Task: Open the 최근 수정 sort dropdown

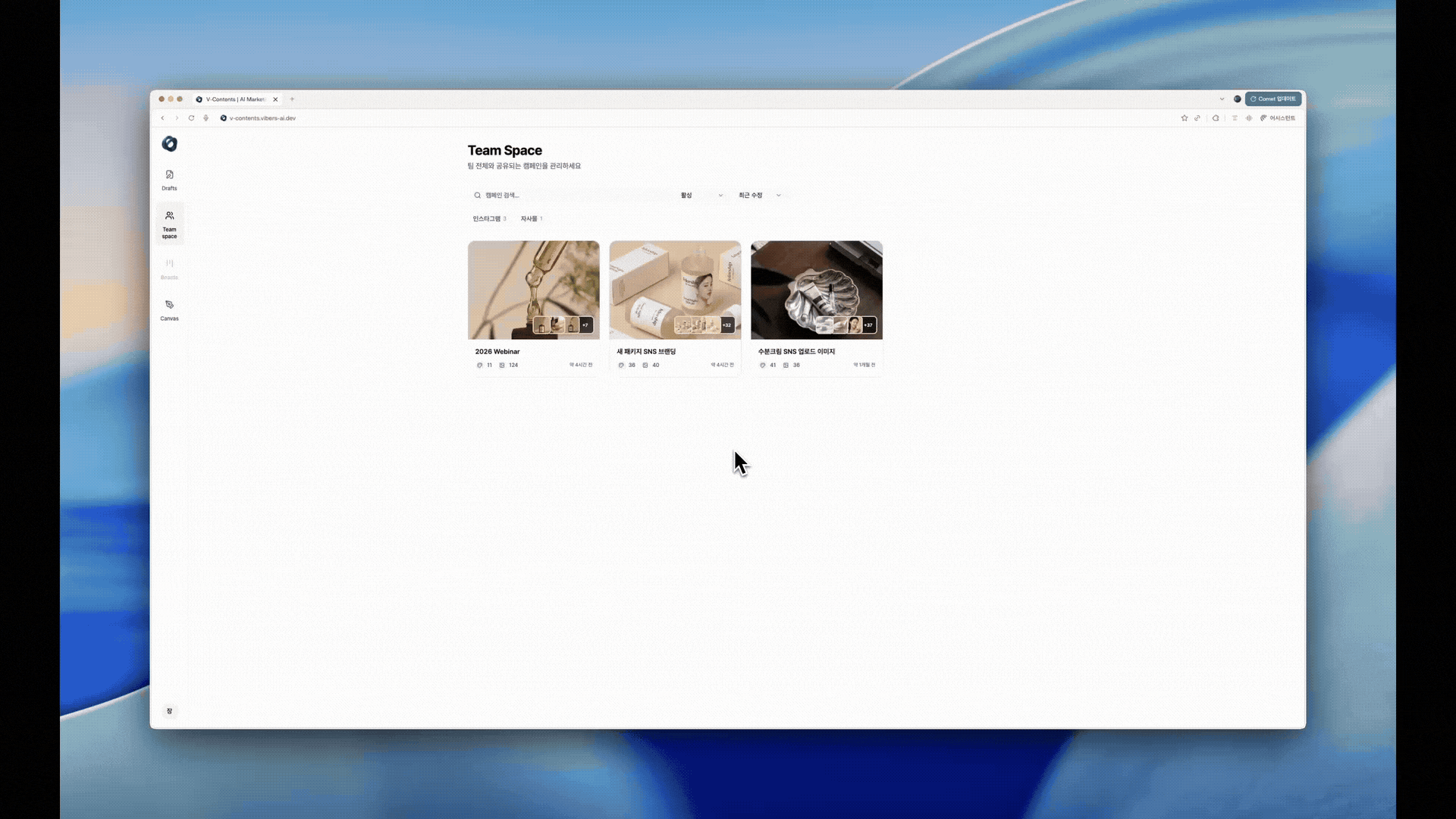Action: click(x=759, y=196)
